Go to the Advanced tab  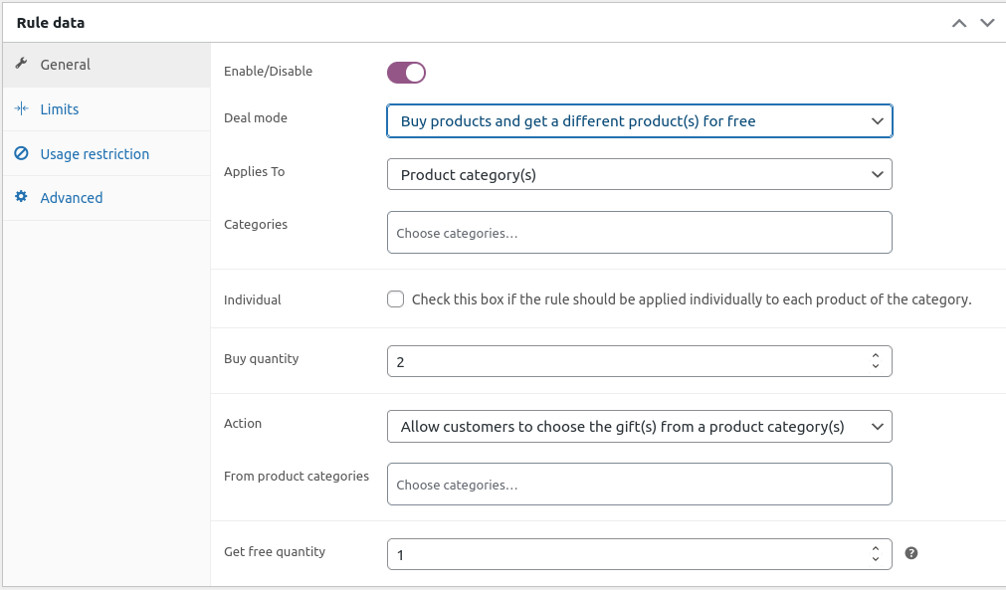[71, 198]
